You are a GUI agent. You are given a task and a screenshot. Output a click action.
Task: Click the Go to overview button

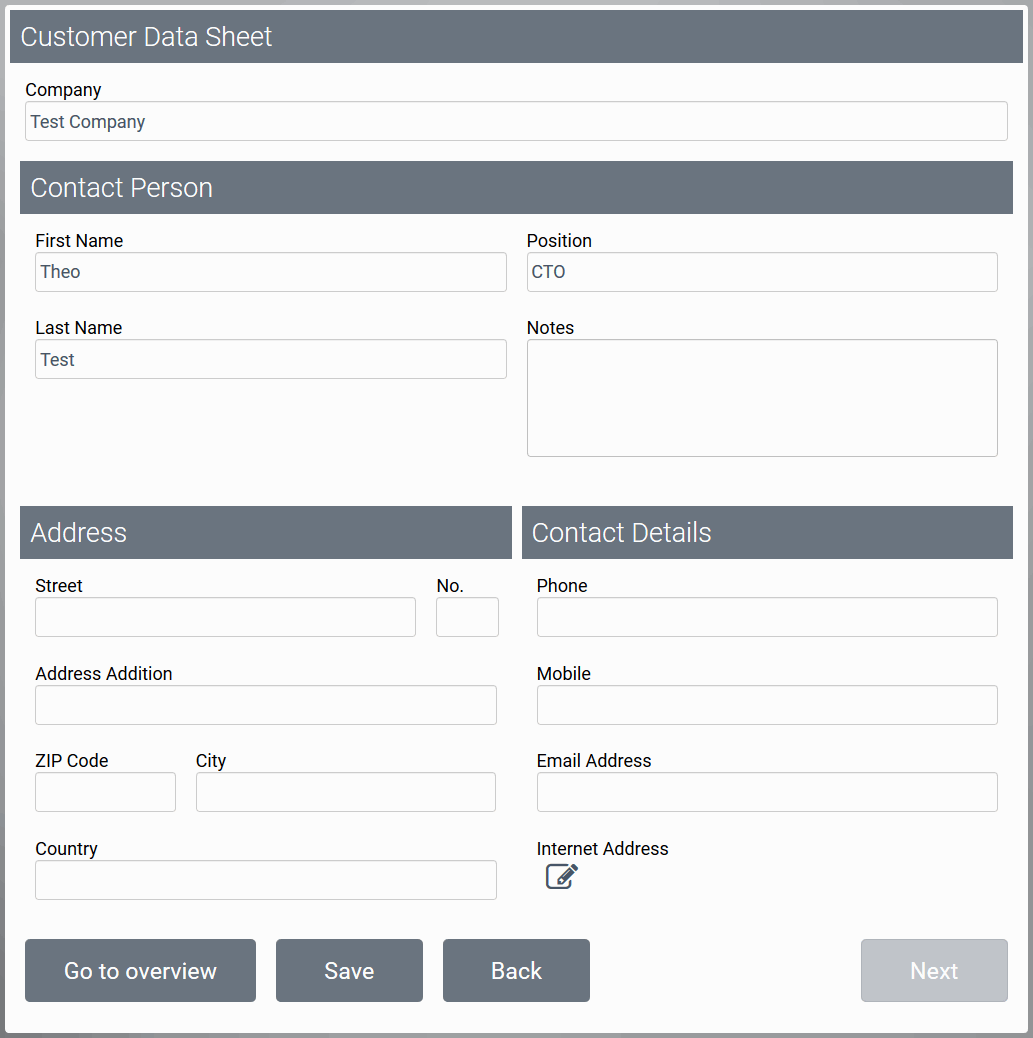pyautogui.click(x=140, y=970)
